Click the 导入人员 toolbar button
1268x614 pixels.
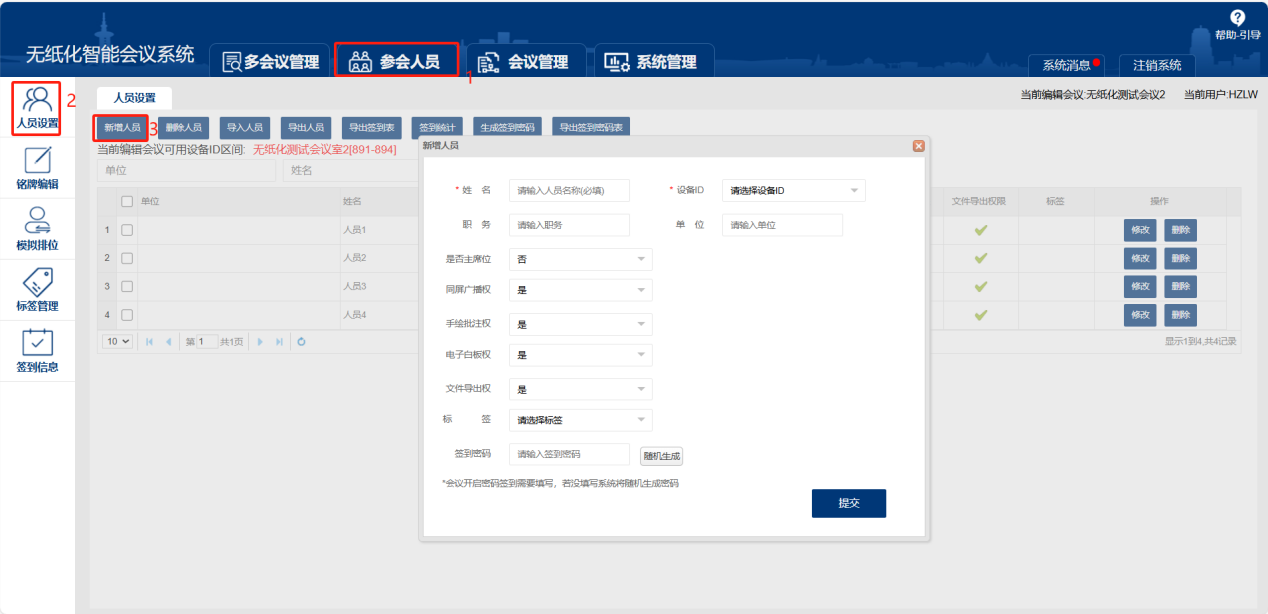coord(245,128)
